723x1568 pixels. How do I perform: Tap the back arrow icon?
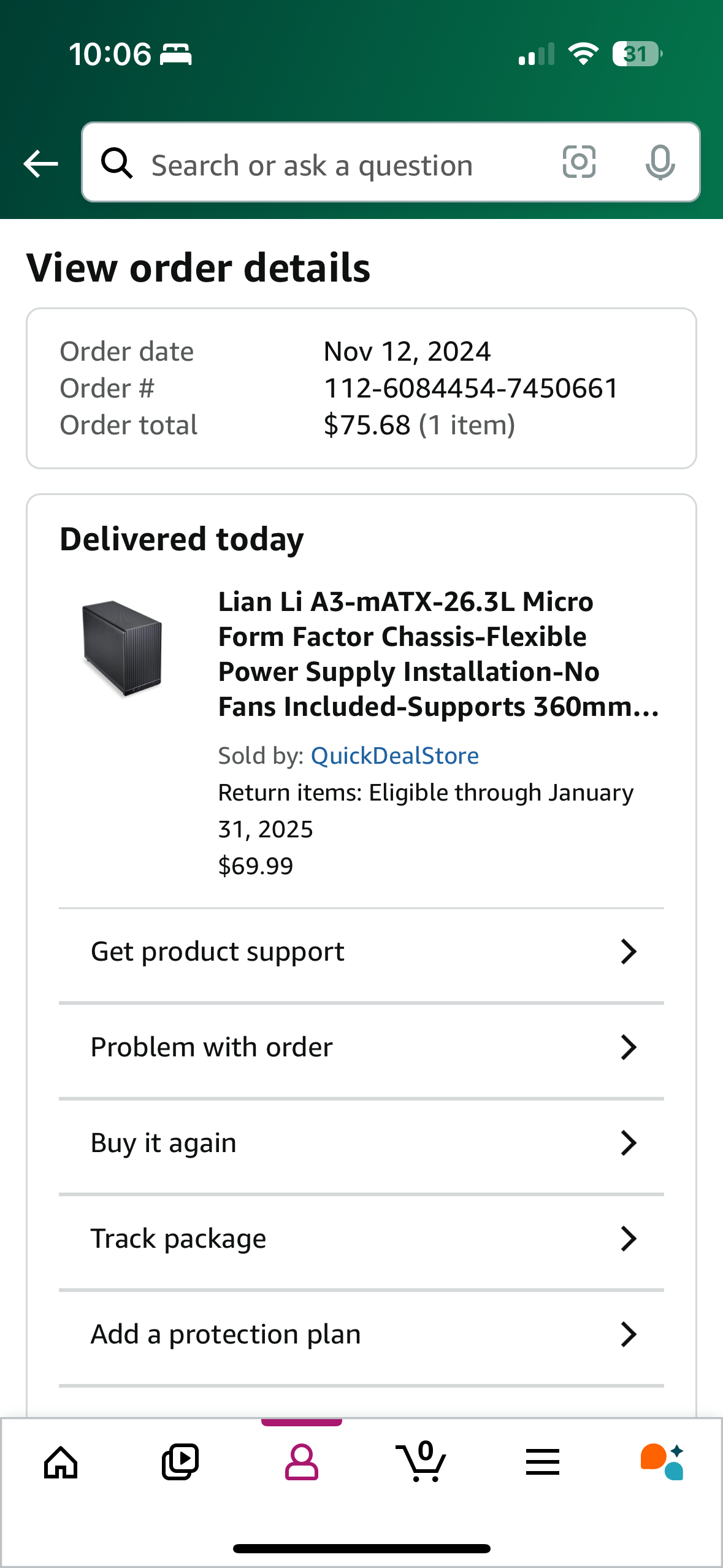click(x=40, y=164)
